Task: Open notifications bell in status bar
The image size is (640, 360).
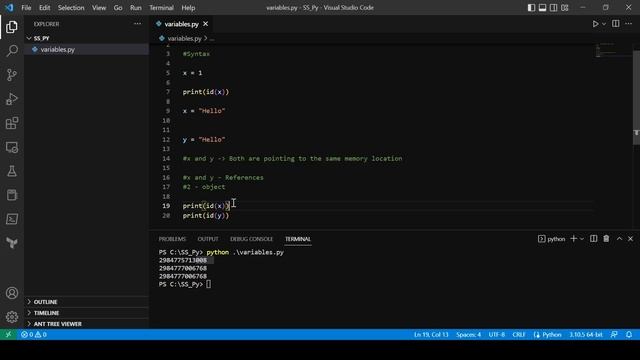Action: tap(629, 335)
